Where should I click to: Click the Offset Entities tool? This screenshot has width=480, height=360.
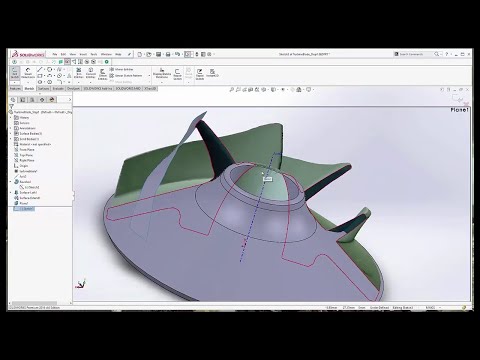103,74
